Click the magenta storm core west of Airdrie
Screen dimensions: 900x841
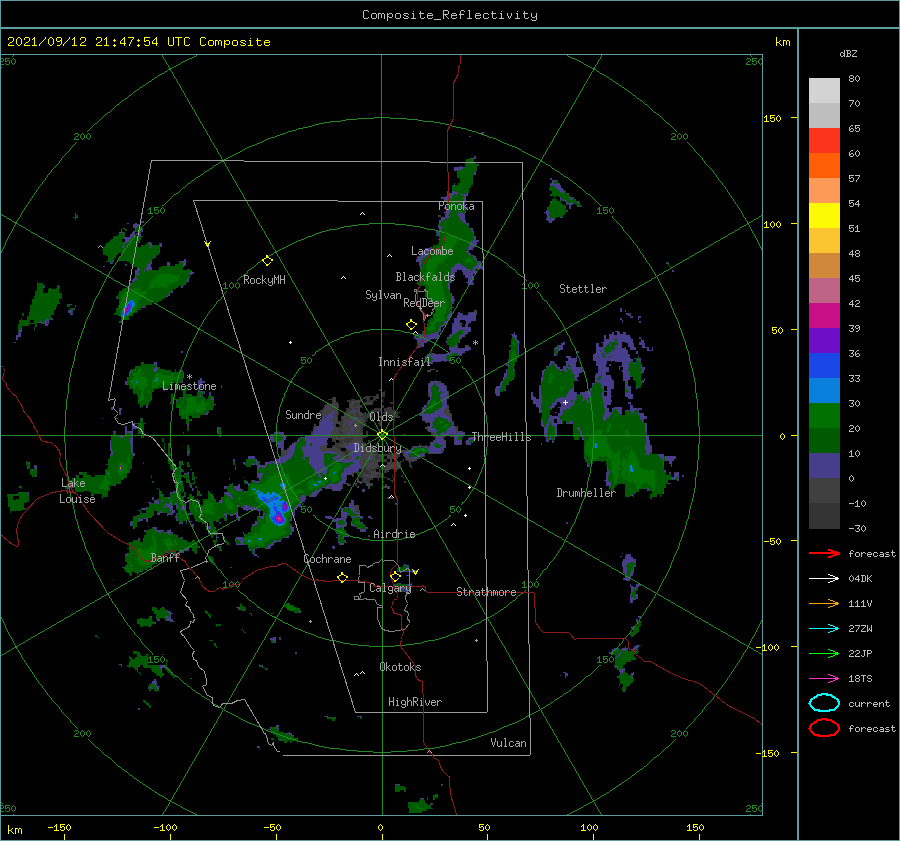(279, 517)
